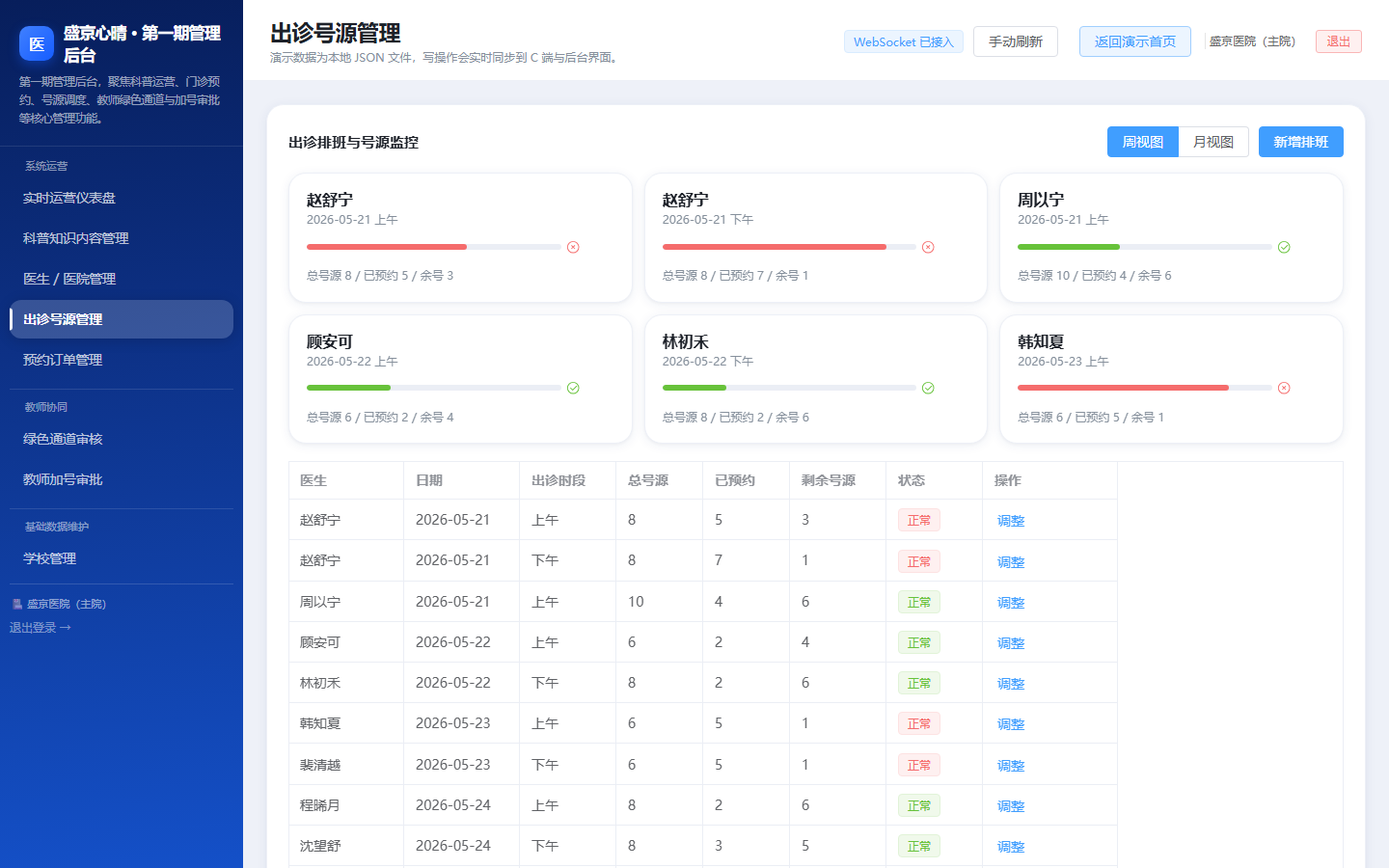Click progress bar on 周以宁 card
The height and width of the screenshot is (868, 1389).
(1145, 247)
